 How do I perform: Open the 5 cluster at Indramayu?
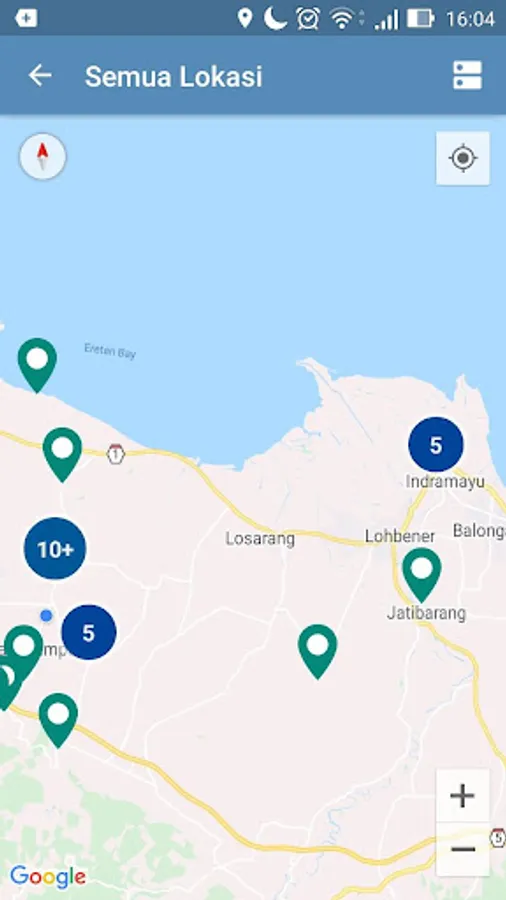436,445
